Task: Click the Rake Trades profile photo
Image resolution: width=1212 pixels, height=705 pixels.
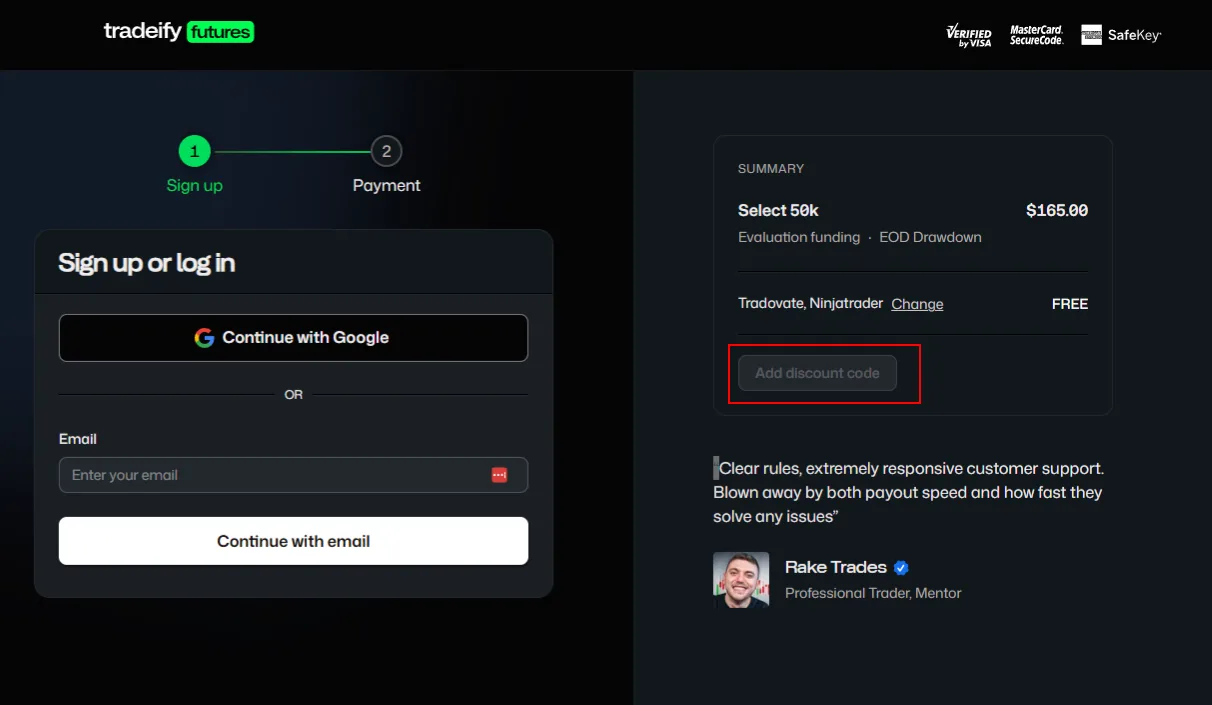Action: click(741, 580)
